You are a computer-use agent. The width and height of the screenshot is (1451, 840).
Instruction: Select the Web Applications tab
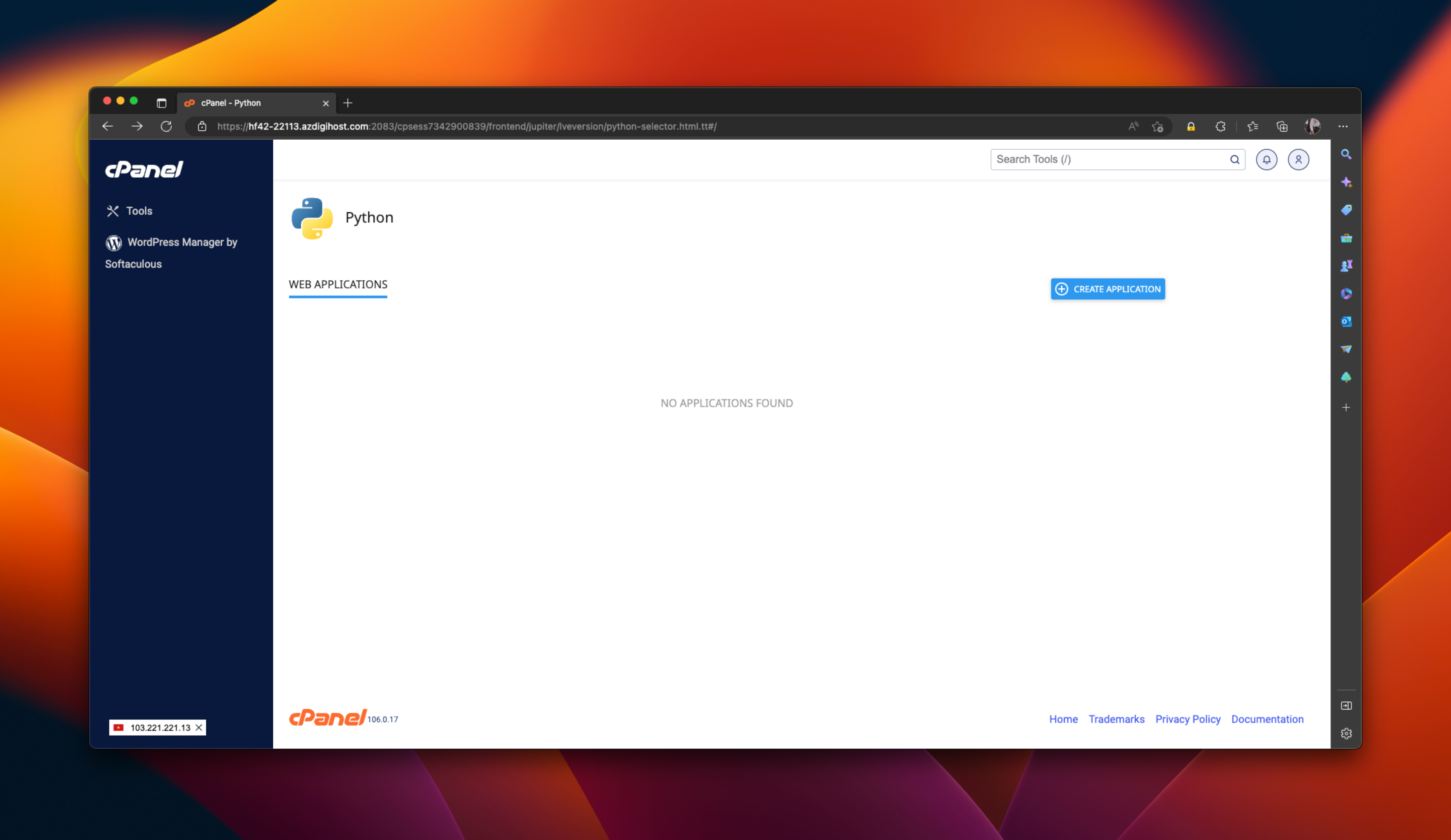pyautogui.click(x=338, y=284)
